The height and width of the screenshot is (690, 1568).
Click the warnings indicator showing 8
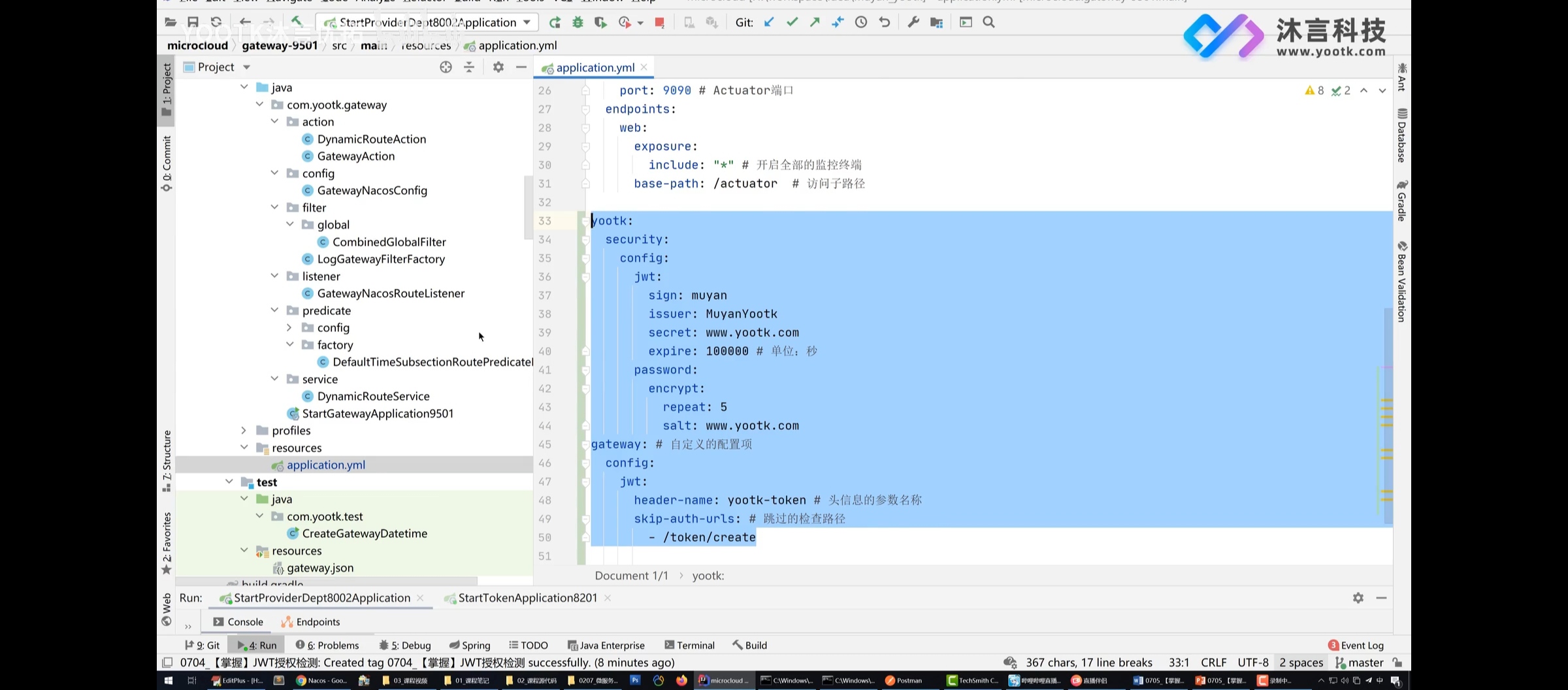(x=1315, y=90)
